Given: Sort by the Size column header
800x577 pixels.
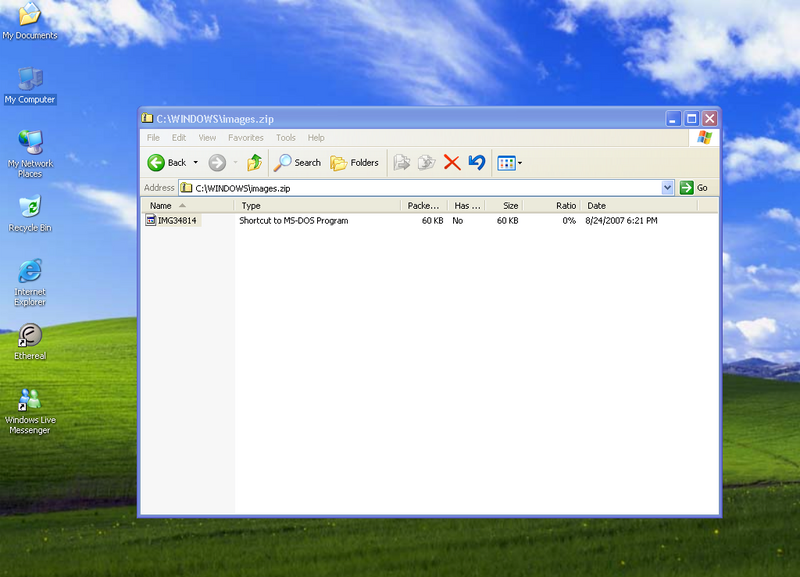Looking at the screenshot, I should tap(504, 206).
